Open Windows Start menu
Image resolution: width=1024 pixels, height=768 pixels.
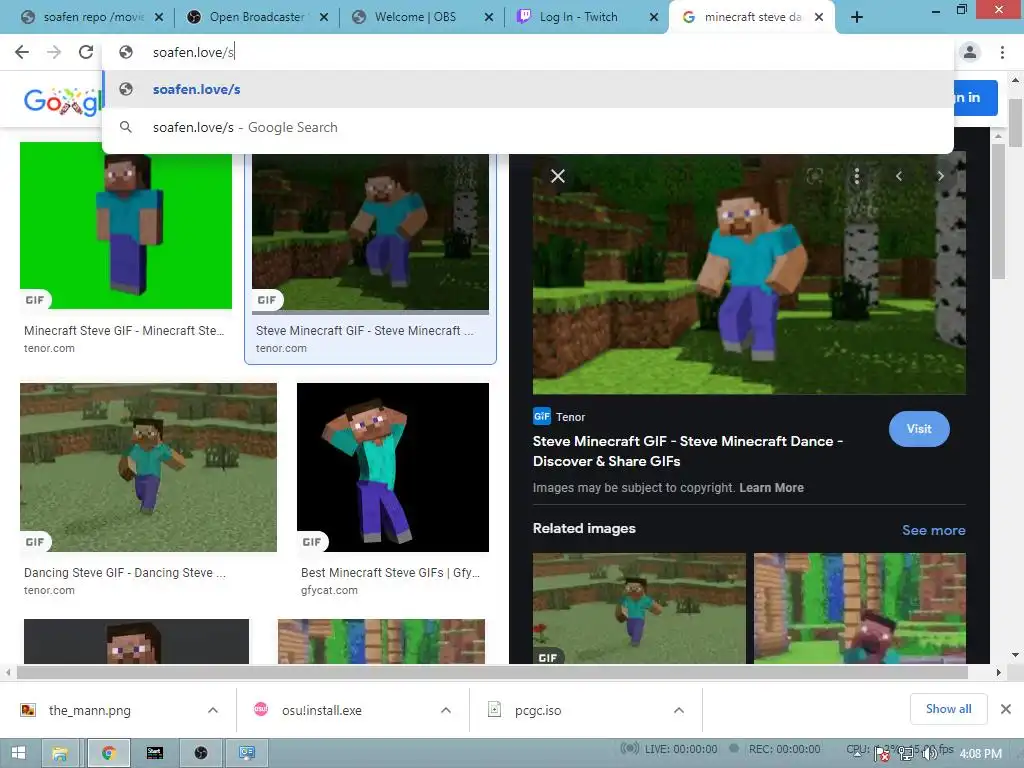coord(19,753)
